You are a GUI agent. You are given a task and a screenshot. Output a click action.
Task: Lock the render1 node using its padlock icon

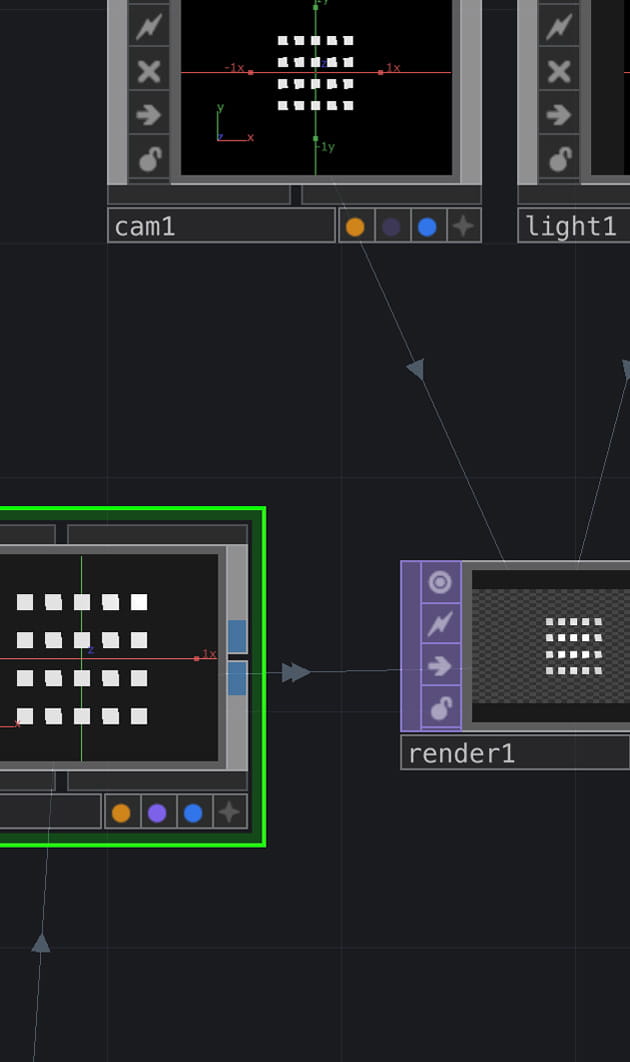click(440, 708)
